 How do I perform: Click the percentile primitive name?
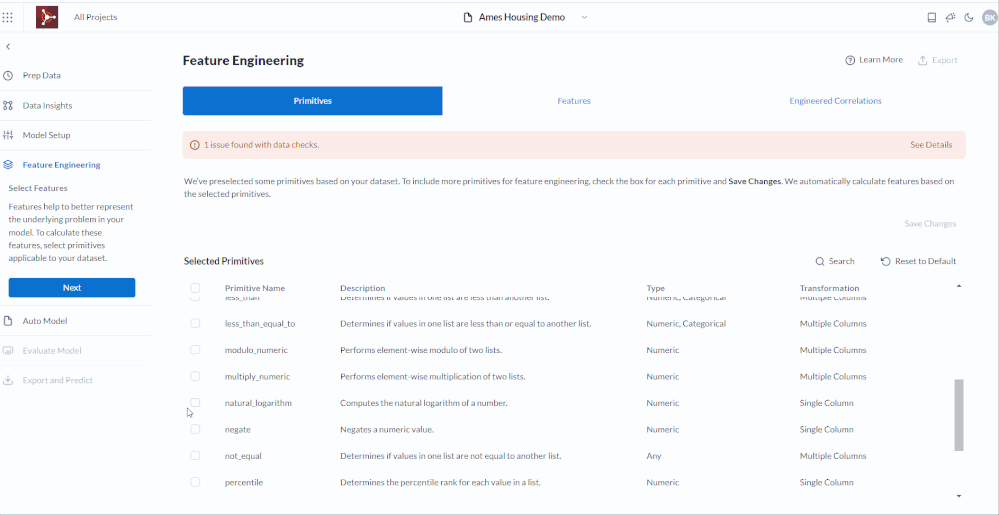[x=244, y=482]
